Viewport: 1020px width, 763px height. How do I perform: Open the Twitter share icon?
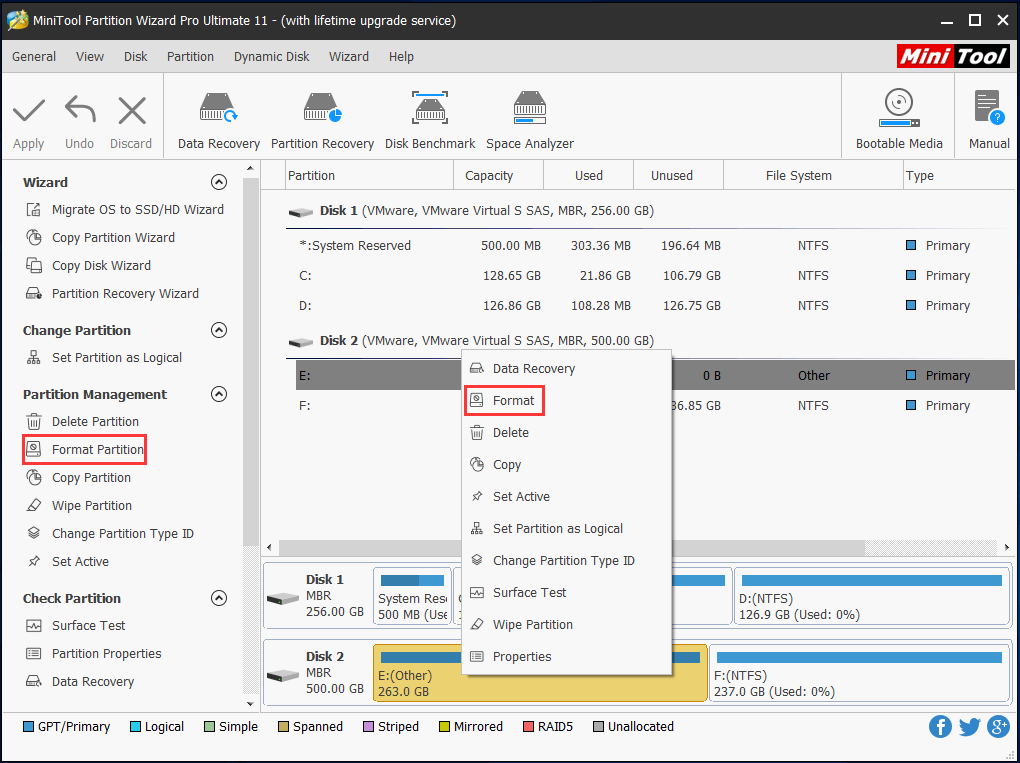(x=969, y=727)
